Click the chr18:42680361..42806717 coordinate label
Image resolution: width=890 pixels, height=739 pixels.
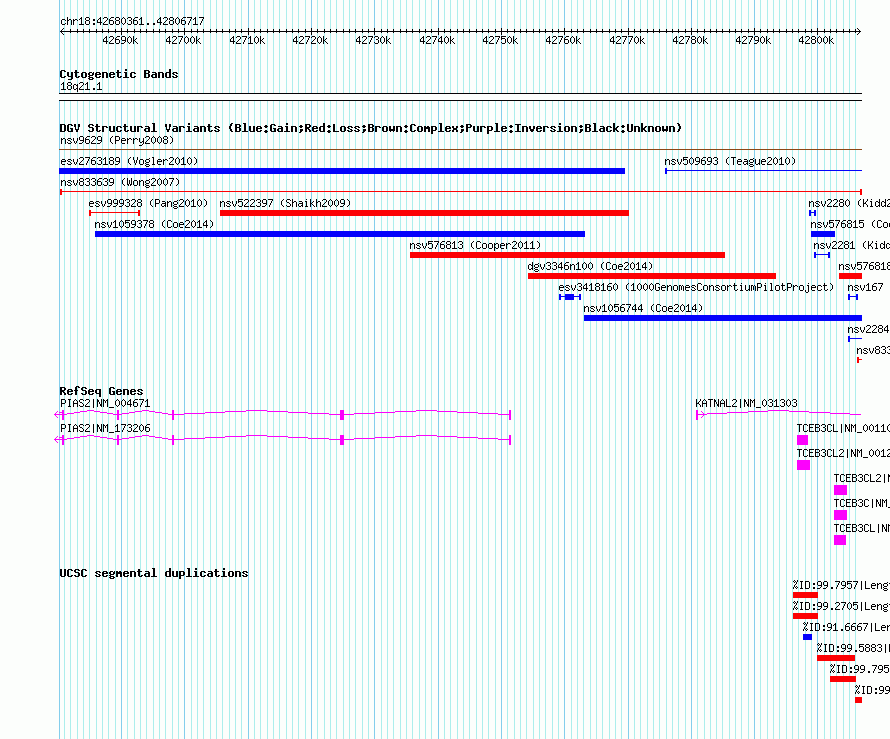(x=132, y=21)
